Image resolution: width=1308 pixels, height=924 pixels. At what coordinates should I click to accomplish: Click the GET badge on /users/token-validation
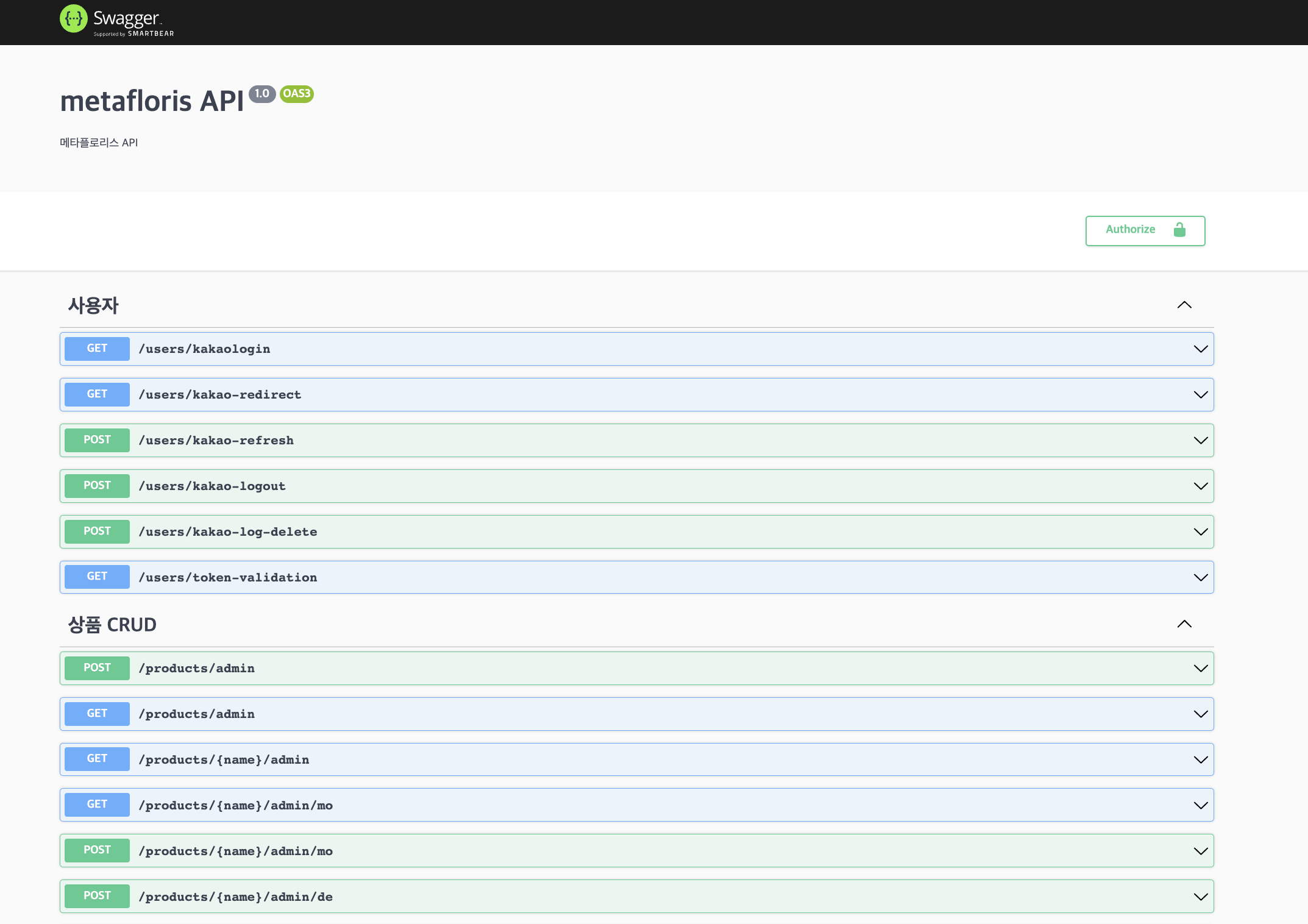(96, 577)
